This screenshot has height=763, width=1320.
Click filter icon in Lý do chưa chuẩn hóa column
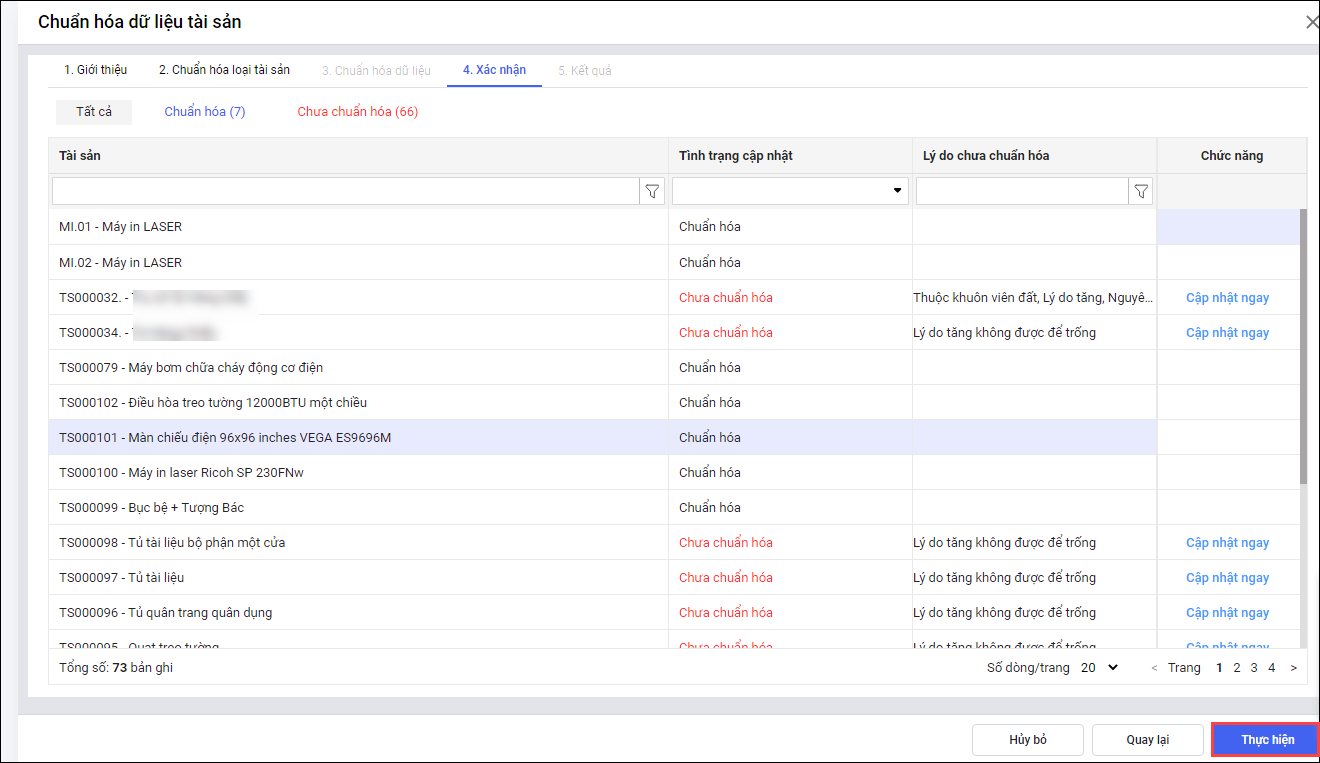1141,191
